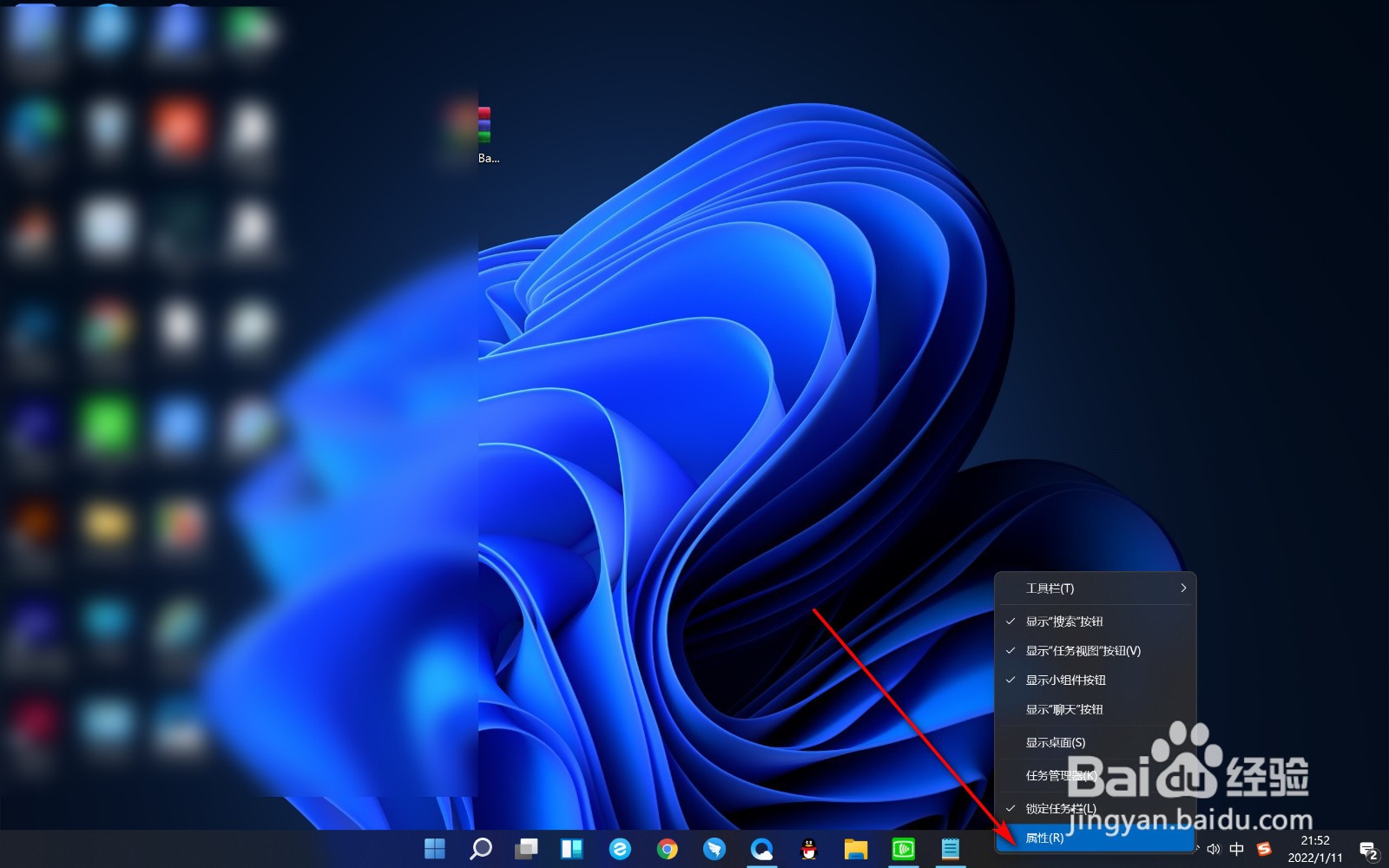Open the green app icon on taskbar
This screenshot has width=1389, height=868.
pyautogui.click(x=904, y=848)
